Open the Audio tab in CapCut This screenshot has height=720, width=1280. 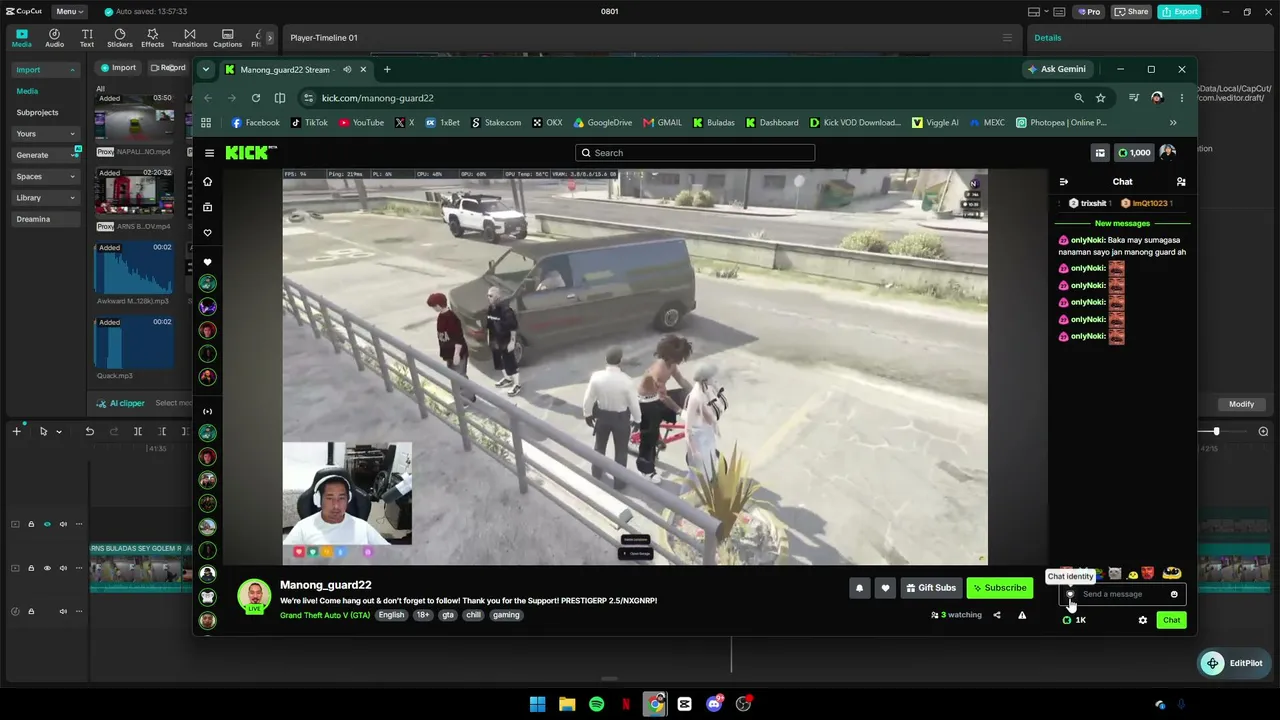54,38
